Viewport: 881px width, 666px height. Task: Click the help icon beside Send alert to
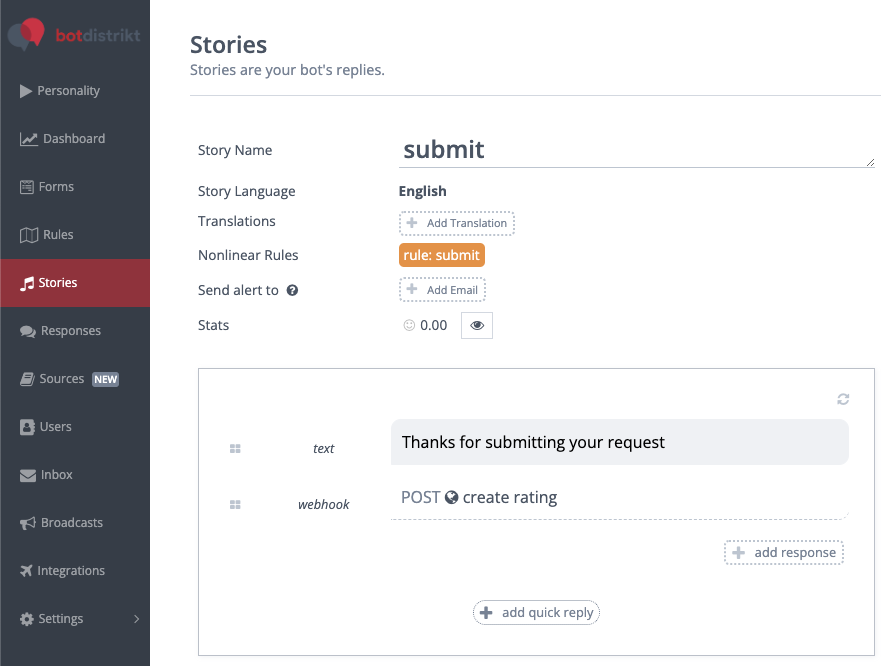tap(293, 291)
